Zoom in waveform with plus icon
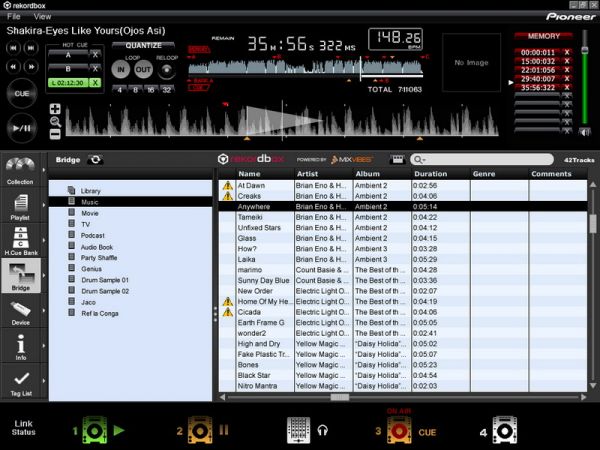Image resolution: width=600 pixels, height=450 pixels. pyautogui.click(x=55, y=109)
